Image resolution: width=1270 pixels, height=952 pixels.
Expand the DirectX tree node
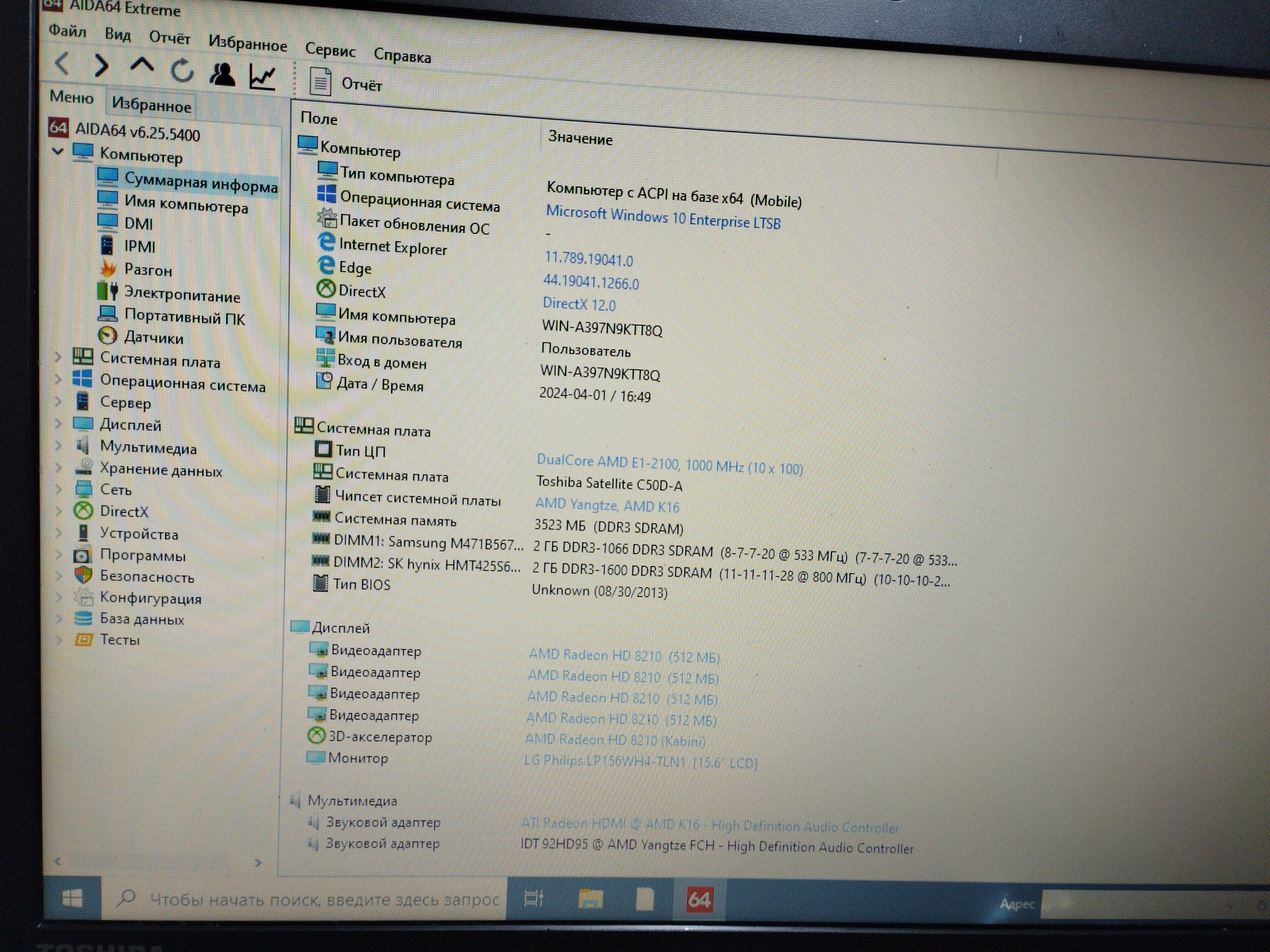point(59,510)
